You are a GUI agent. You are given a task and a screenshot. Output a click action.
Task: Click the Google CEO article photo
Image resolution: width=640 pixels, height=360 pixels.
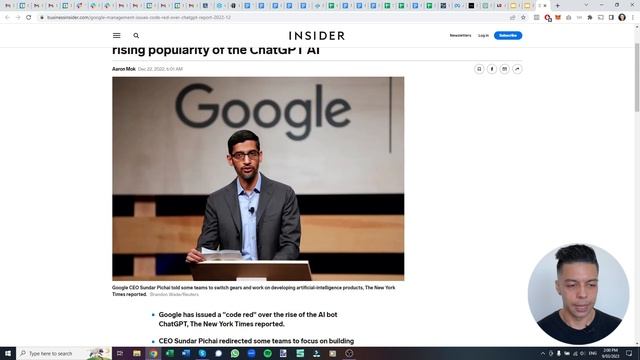click(258, 178)
